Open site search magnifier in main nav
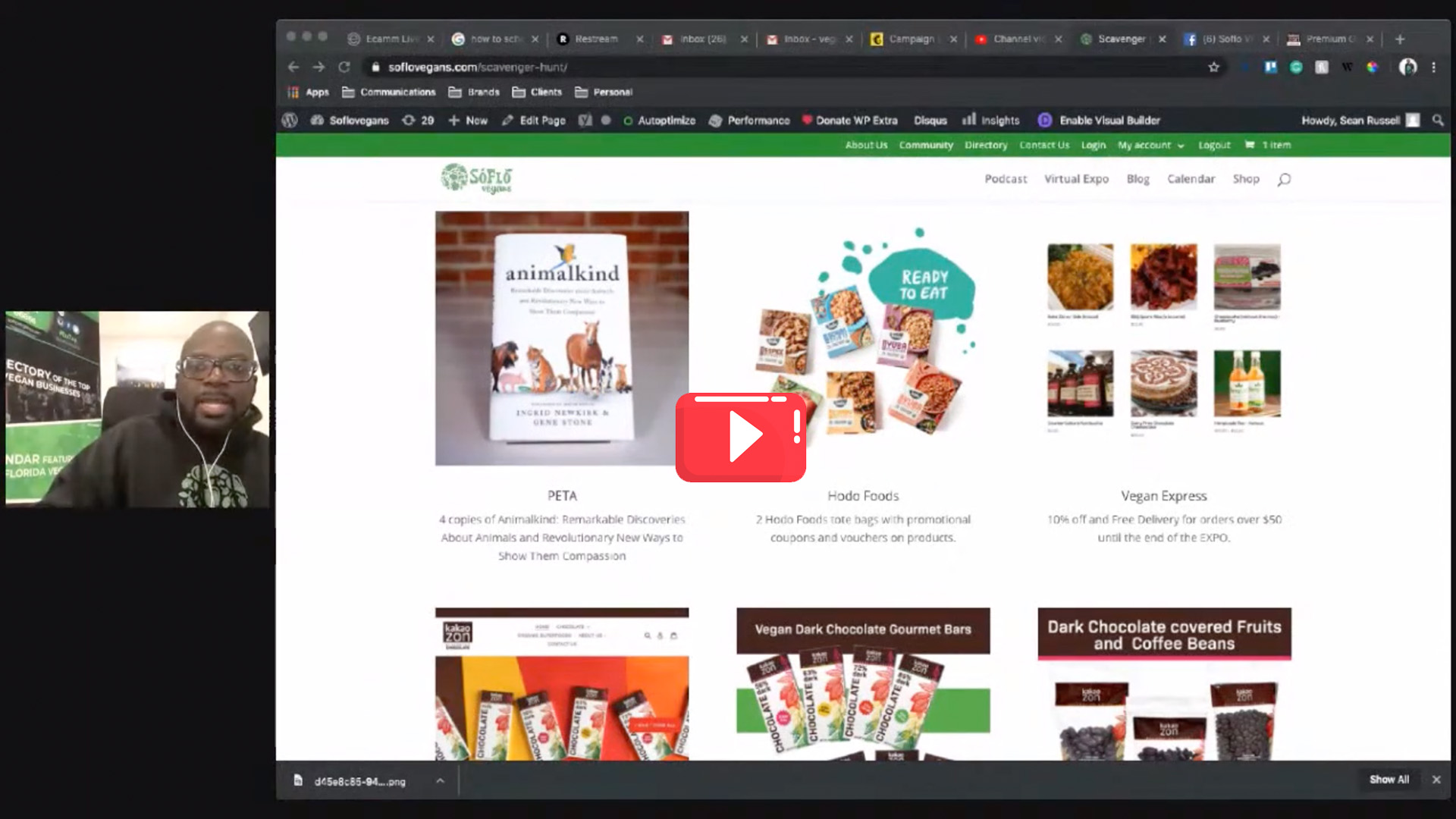Viewport: 1456px width, 819px height. point(1284,179)
